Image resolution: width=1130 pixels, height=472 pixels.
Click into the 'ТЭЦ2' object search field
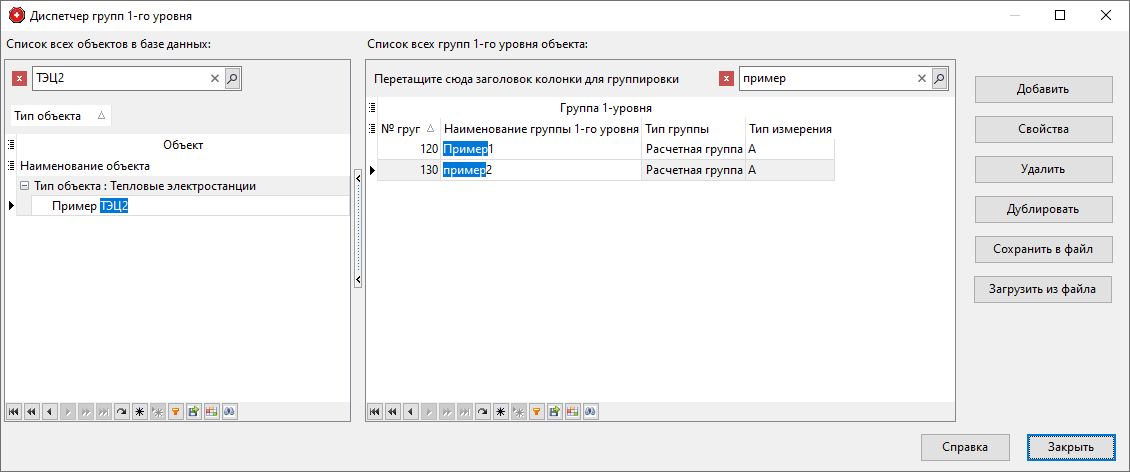point(118,78)
